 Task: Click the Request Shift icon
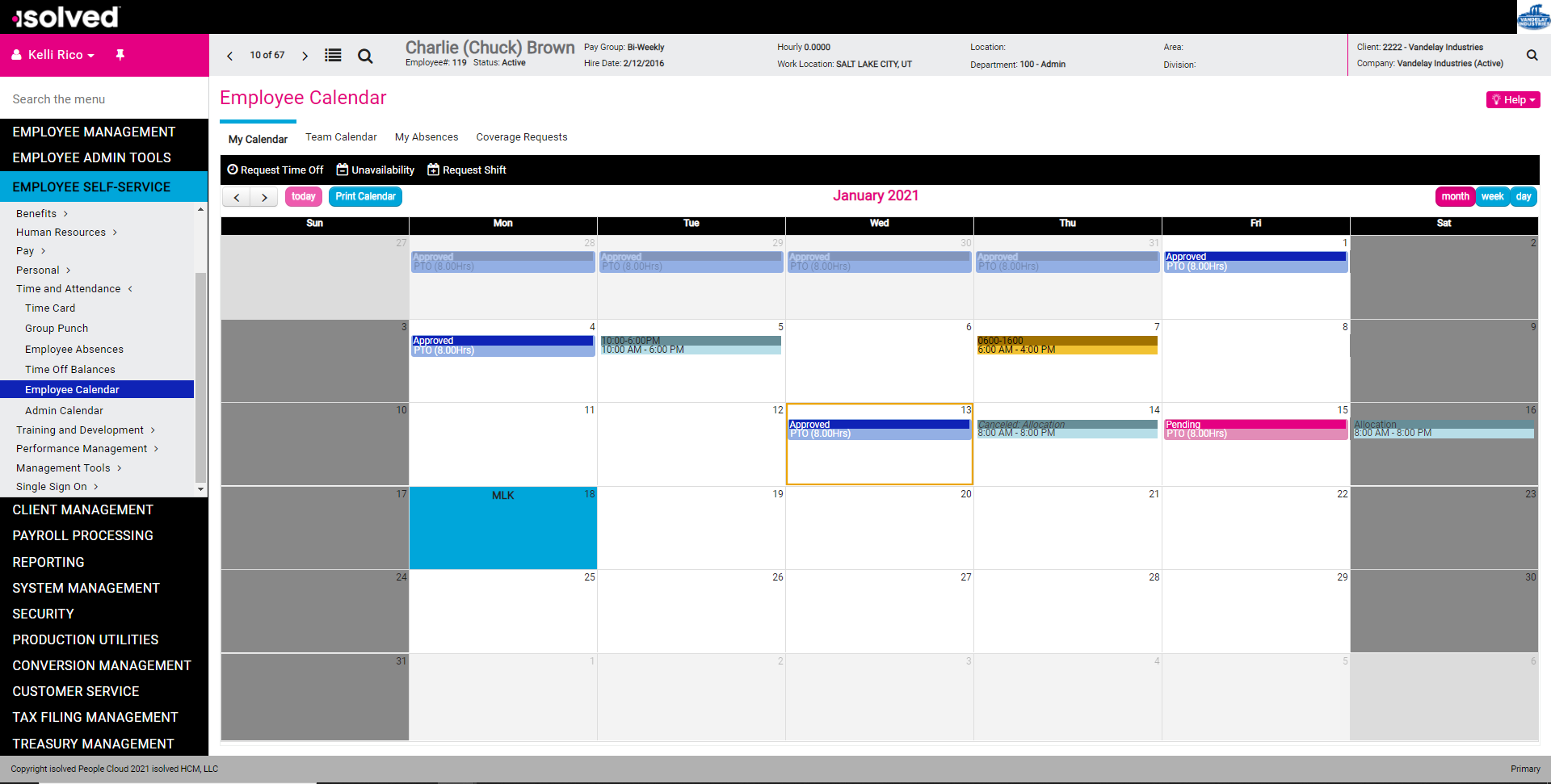[x=432, y=170]
